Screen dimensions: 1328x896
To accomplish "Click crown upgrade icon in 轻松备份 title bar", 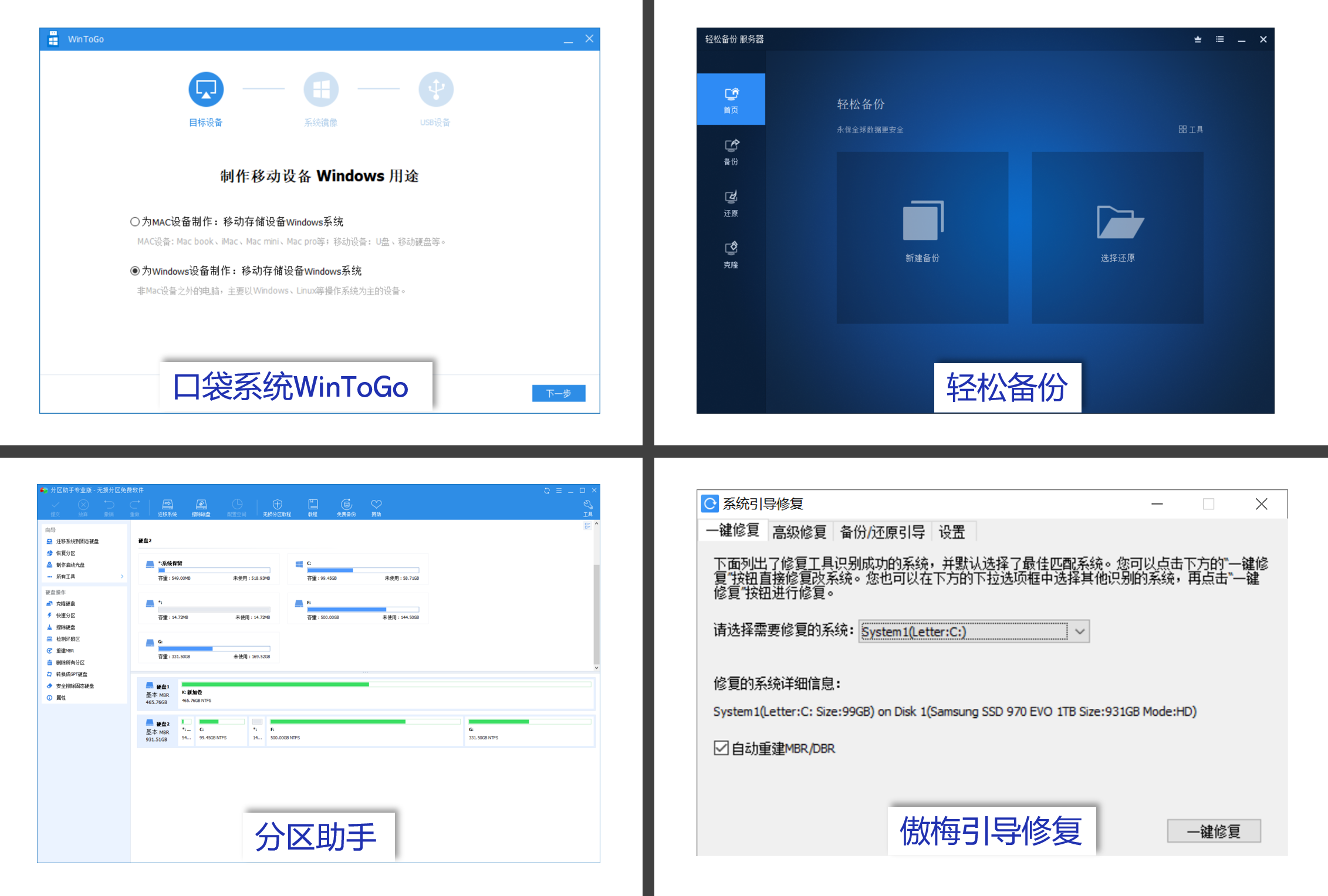I will 1198,39.
